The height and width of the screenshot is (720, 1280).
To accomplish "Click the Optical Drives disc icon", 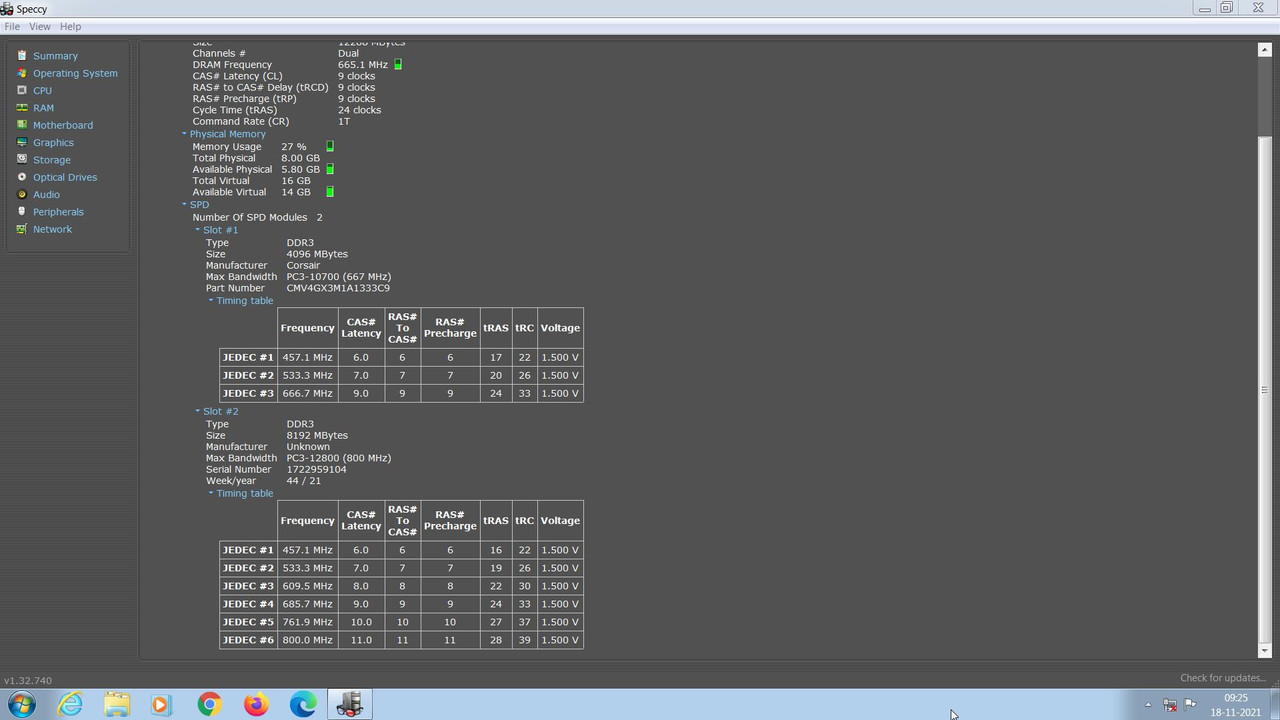I will (x=22, y=177).
